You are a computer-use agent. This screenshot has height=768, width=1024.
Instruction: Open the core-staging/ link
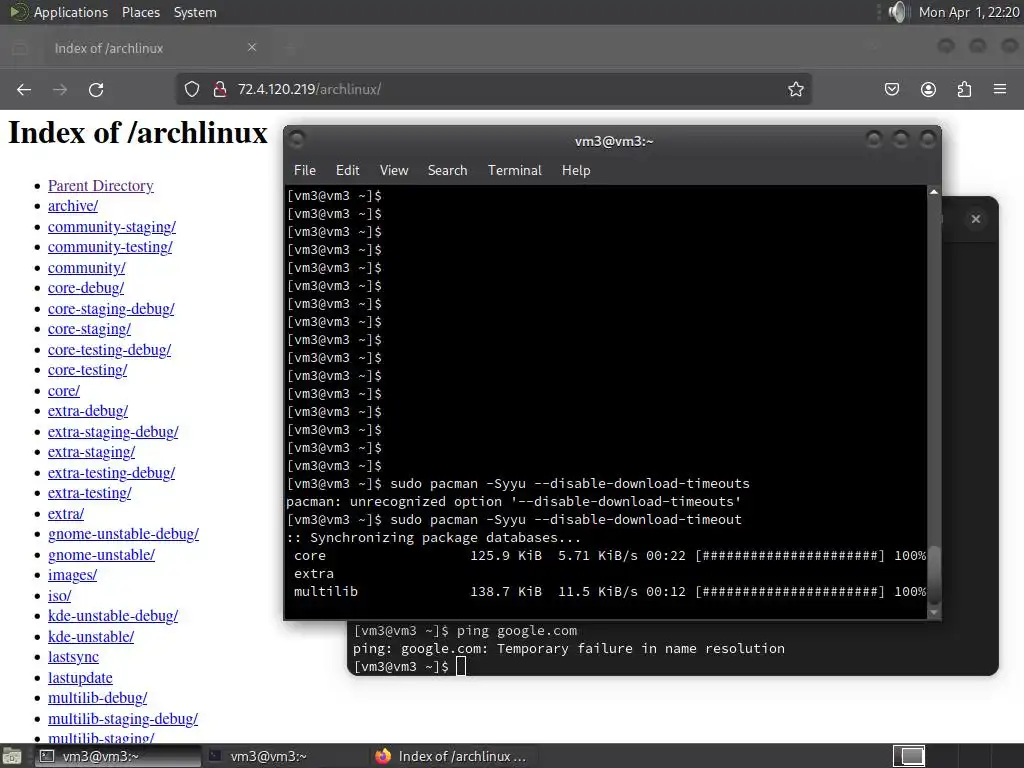pyautogui.click(x=89, y=329)
